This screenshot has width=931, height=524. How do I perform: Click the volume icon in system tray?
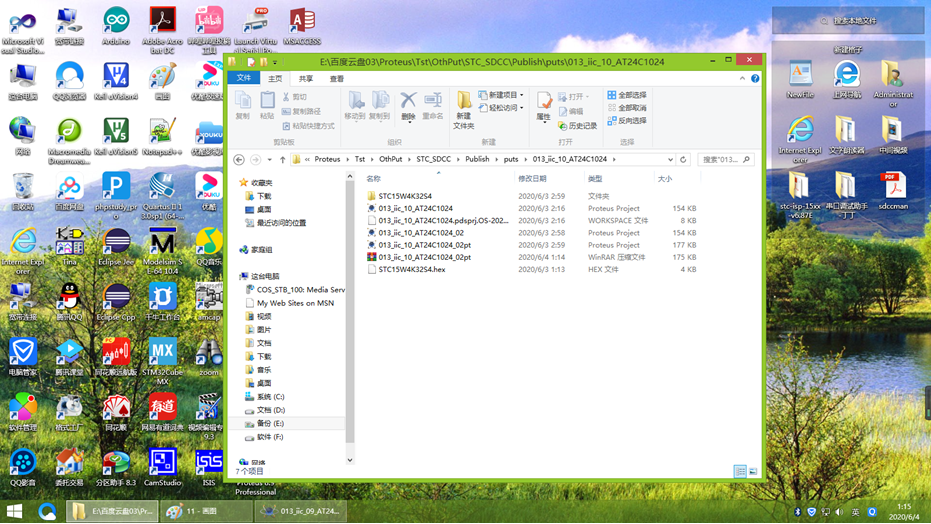[839, 512]
